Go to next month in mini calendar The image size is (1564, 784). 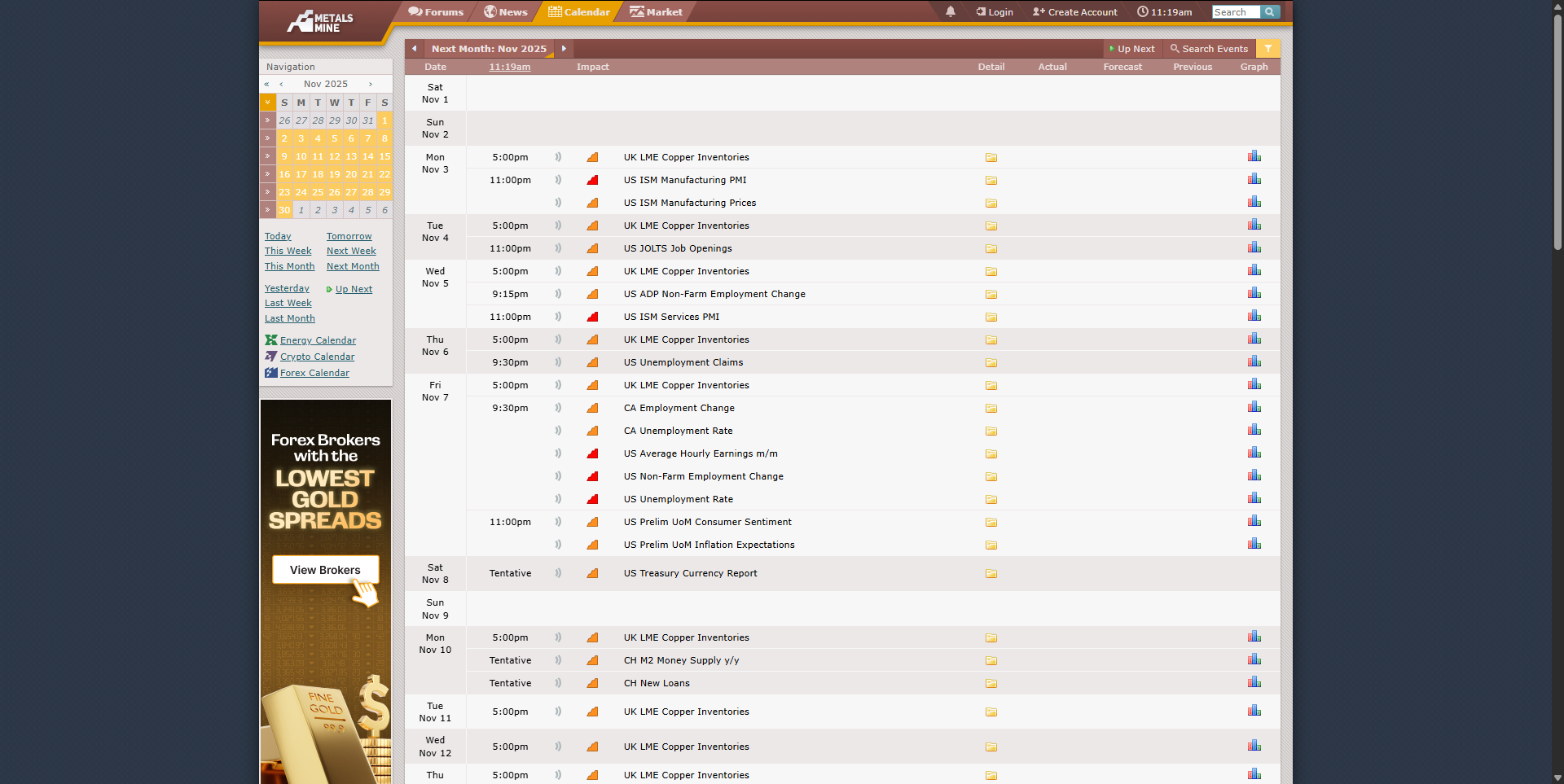click(371, 84)
